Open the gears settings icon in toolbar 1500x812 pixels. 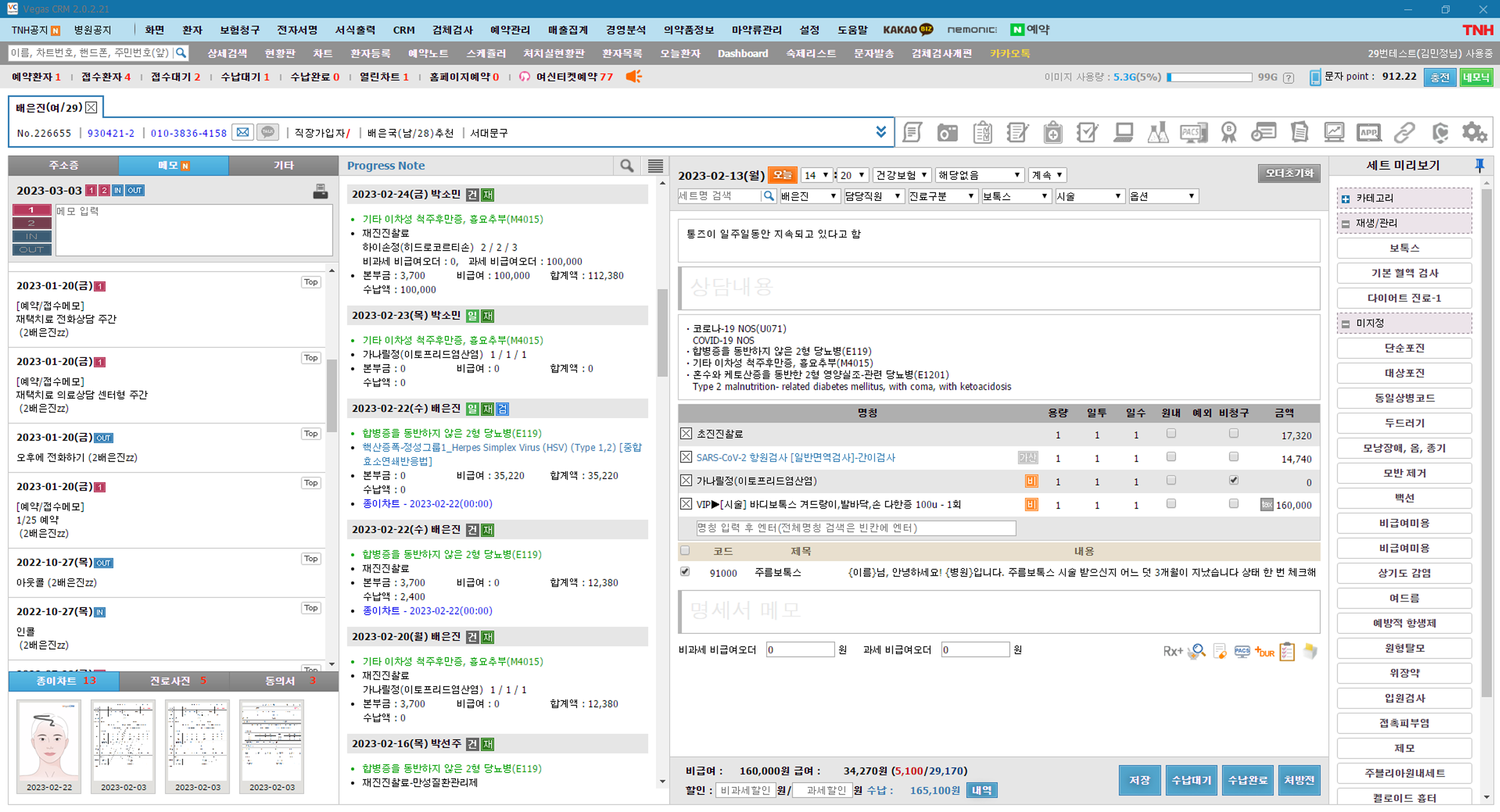pyautogui.click(x=1474, y=133)
